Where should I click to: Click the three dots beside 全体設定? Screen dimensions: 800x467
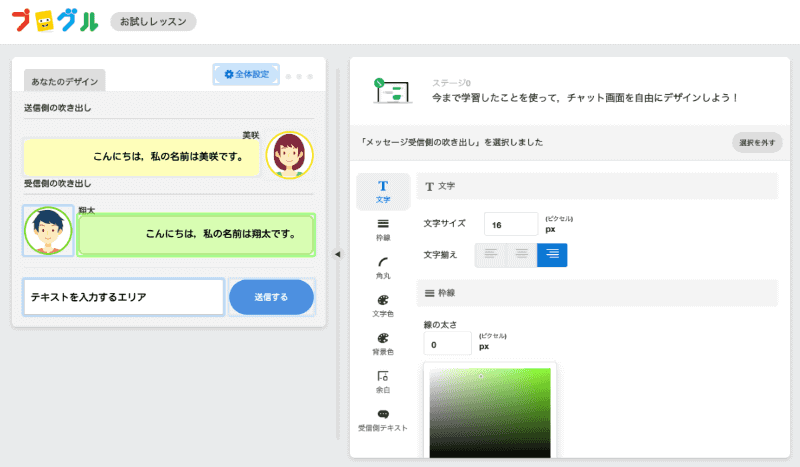(x=299, y=77)
